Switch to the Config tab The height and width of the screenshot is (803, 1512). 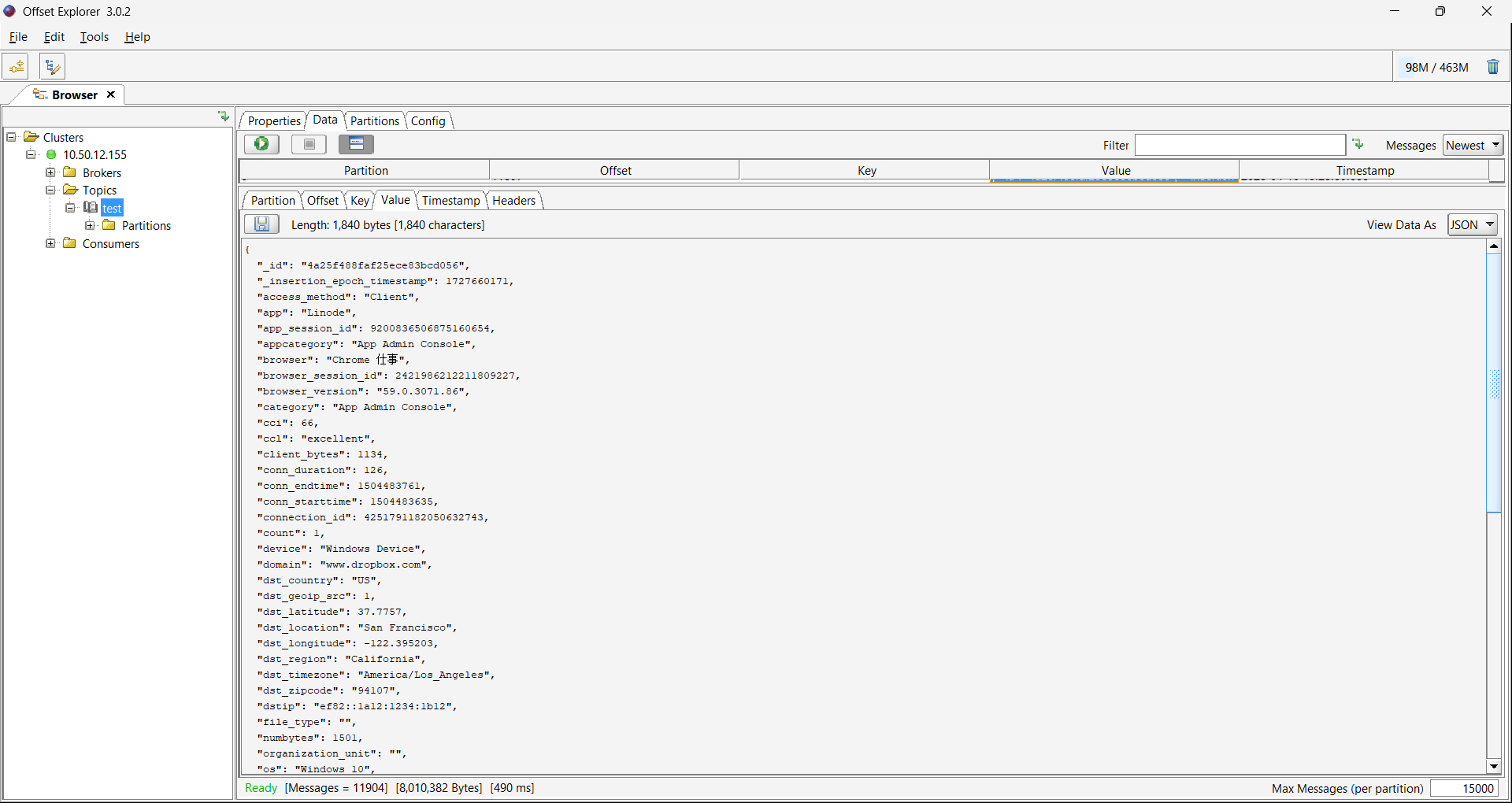point(428,120)
